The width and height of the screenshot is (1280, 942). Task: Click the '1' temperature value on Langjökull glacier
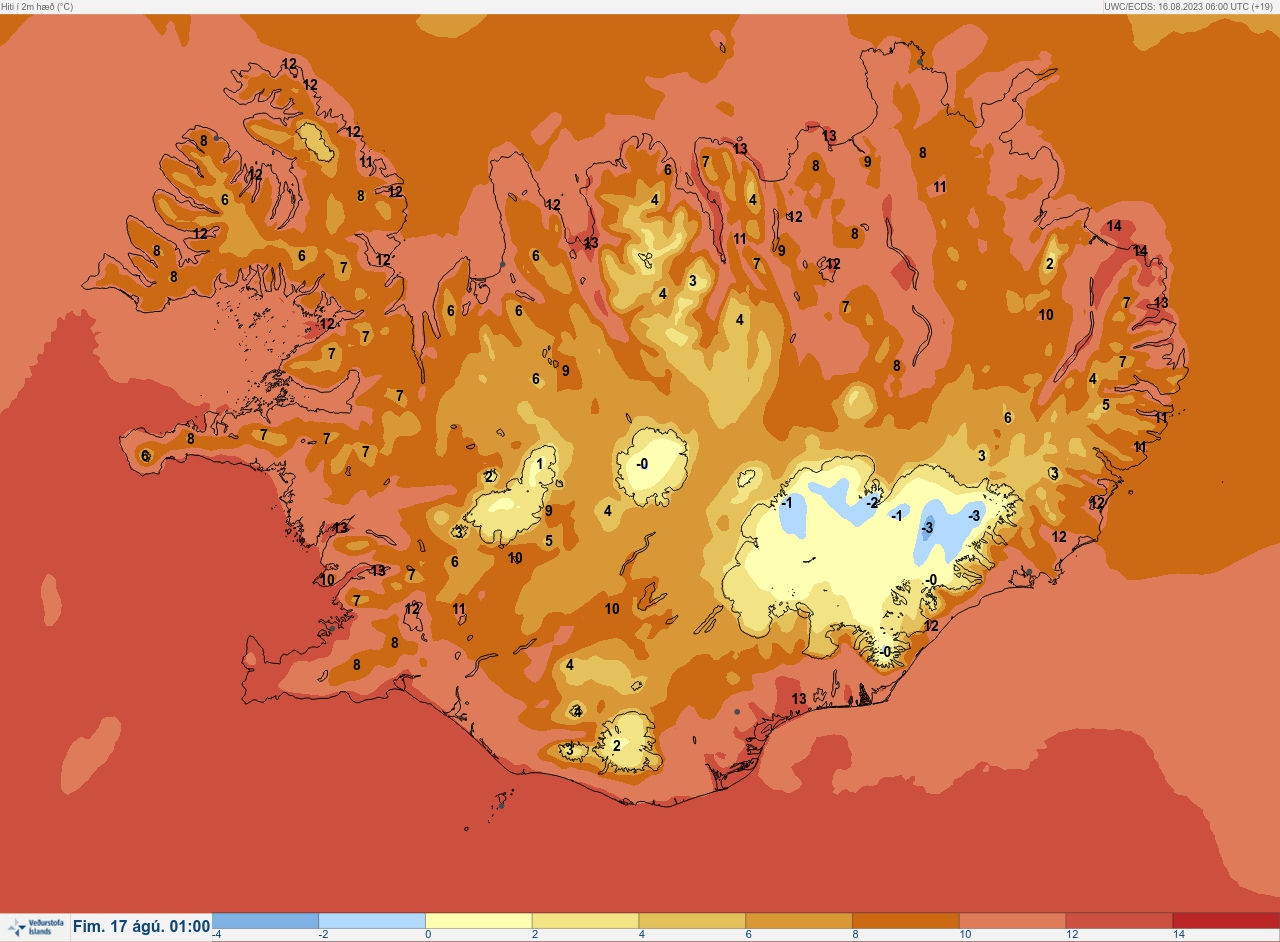540,463
